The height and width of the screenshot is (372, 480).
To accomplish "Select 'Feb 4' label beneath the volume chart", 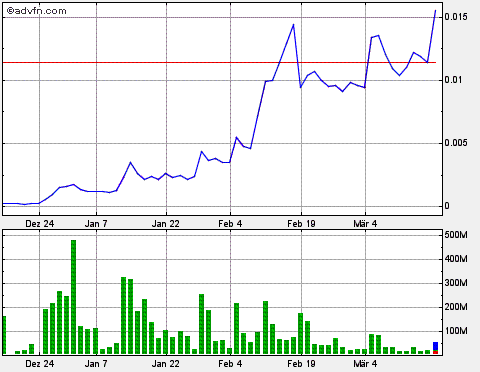I will coord(230,363).
